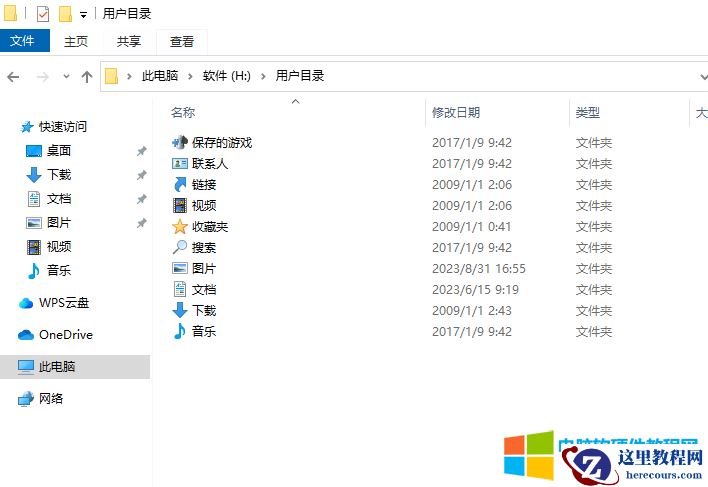Viewport: 708px width, 487px height.
Task: Go back with the left arrow button
Action: click(13, 77)
